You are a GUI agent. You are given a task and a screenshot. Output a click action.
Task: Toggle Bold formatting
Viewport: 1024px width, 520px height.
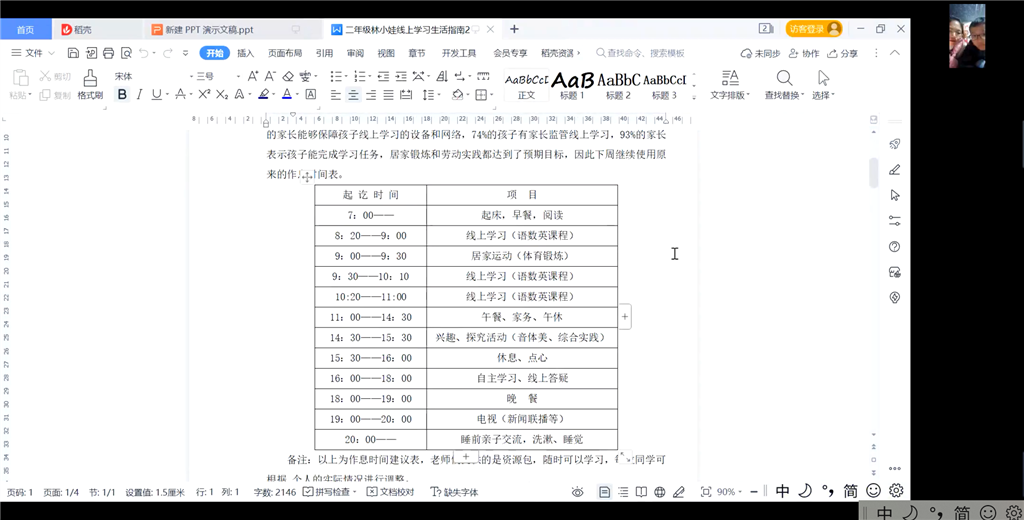[122, 95]
